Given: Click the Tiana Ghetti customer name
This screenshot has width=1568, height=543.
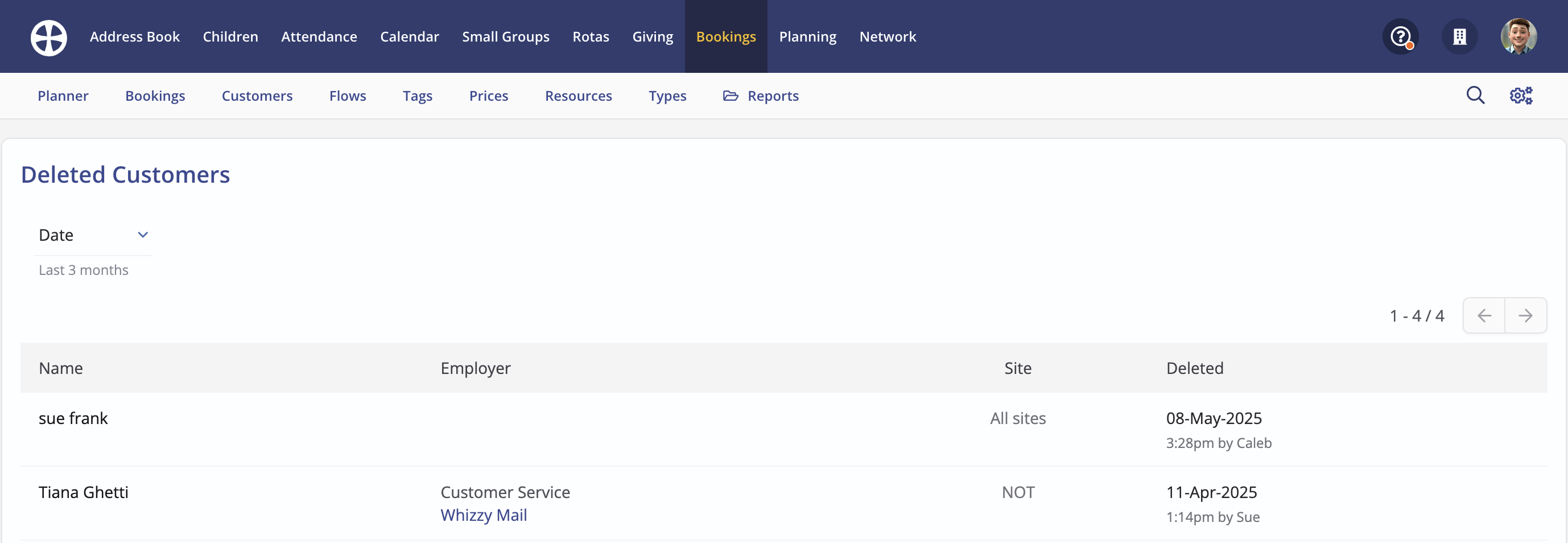Looking at the screenshot, I should (x=84, y=492).
